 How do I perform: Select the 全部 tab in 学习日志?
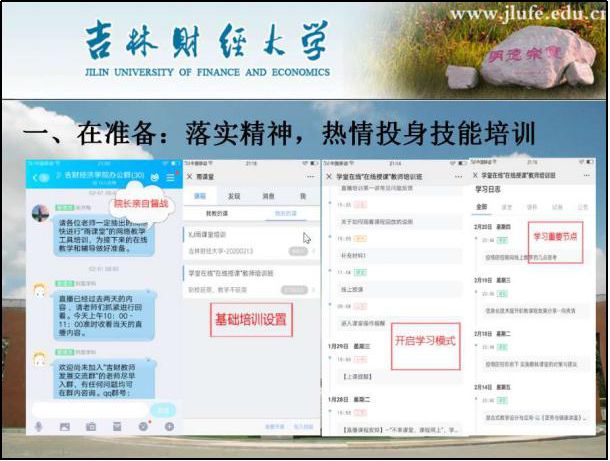click(481, 208)
